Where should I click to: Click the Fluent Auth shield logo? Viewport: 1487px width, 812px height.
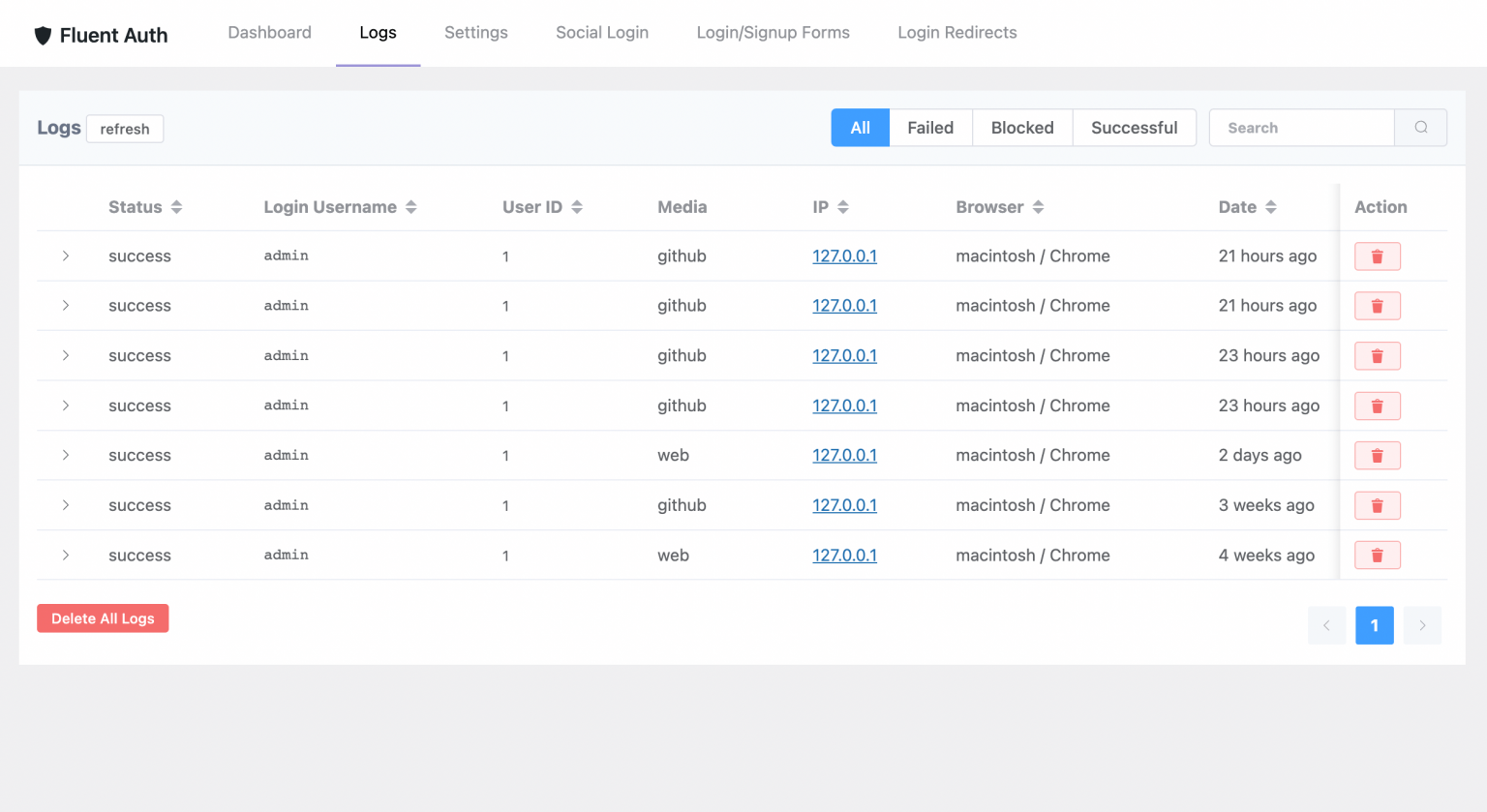pos(43,33)
